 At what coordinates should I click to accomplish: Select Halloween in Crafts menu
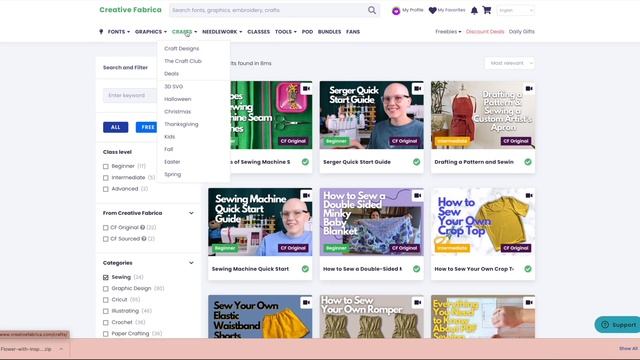pyautogui.click(x=178, y=99)
